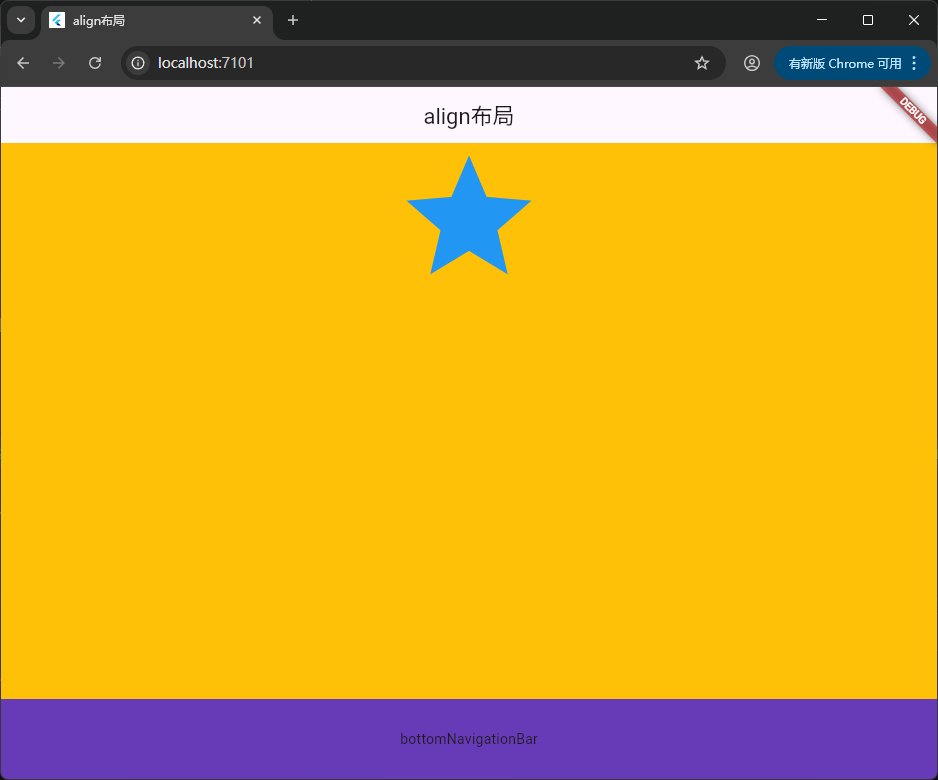Click the forward navigation arrow

point(59,63)
